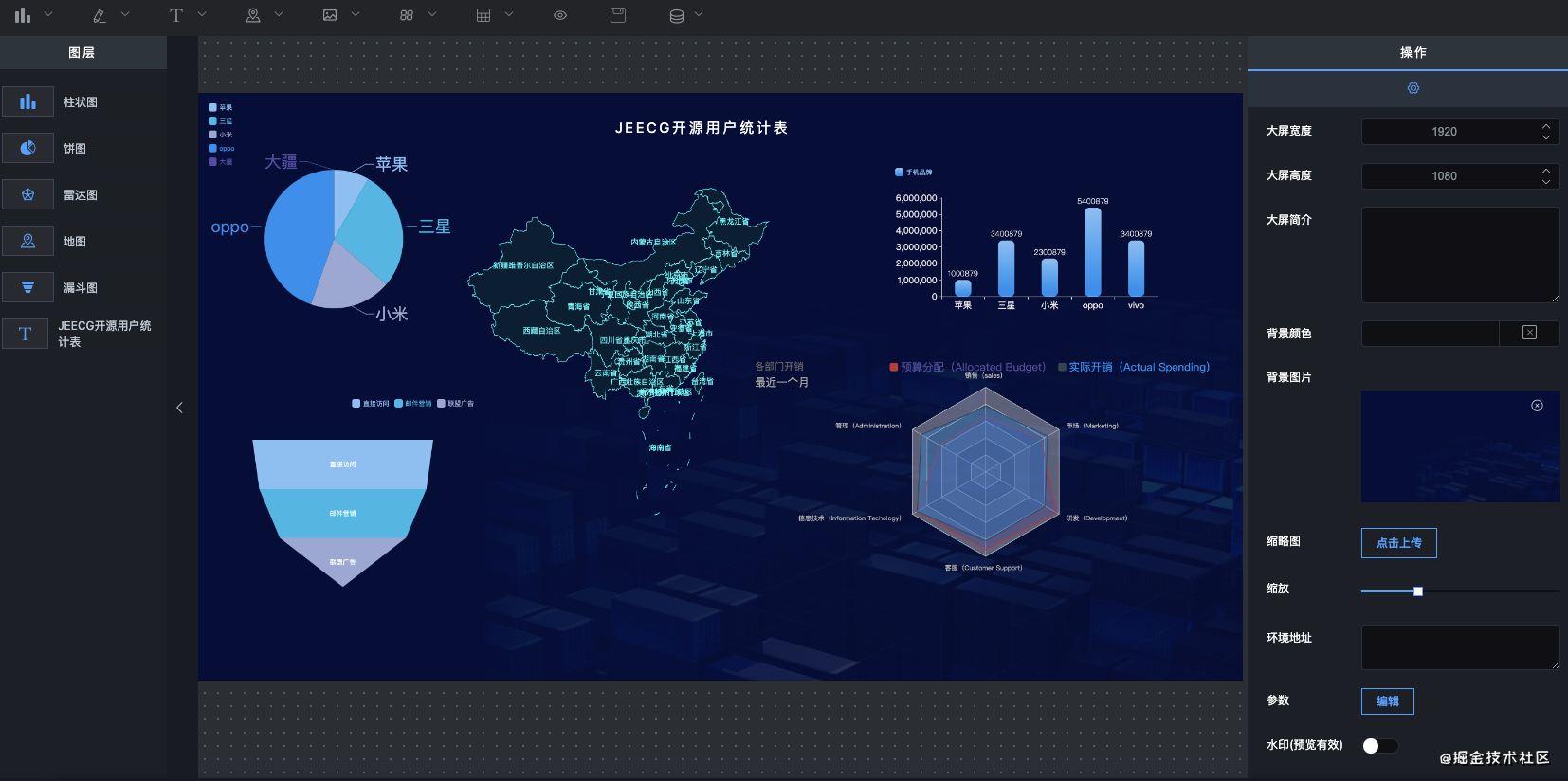Screen dimensions: 1568x781
Task: Expand dropdown arrow next to bar chart tool
Action: (x=48, y=14)
